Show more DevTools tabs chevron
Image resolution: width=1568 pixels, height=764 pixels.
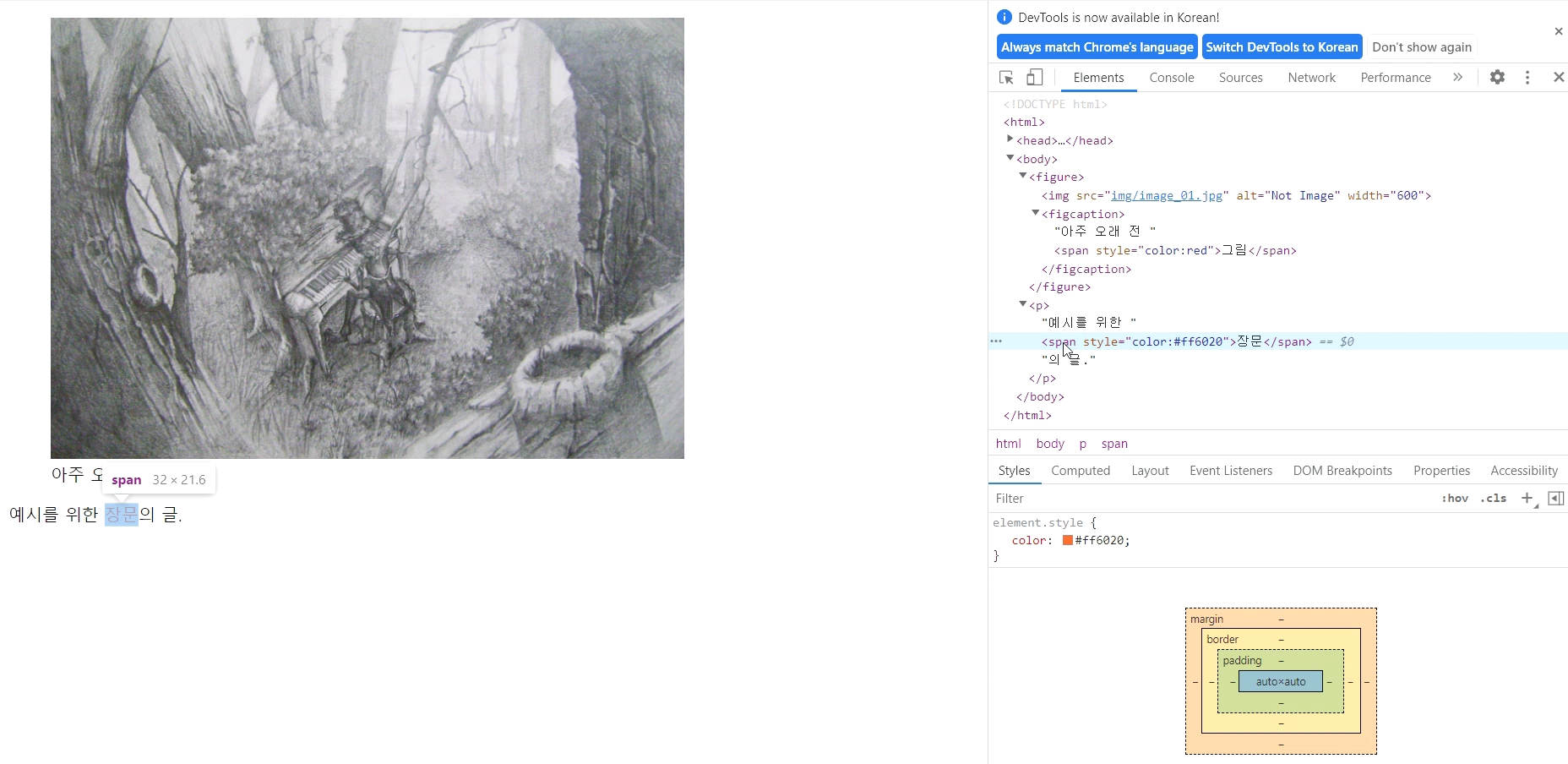(1457, 78)
